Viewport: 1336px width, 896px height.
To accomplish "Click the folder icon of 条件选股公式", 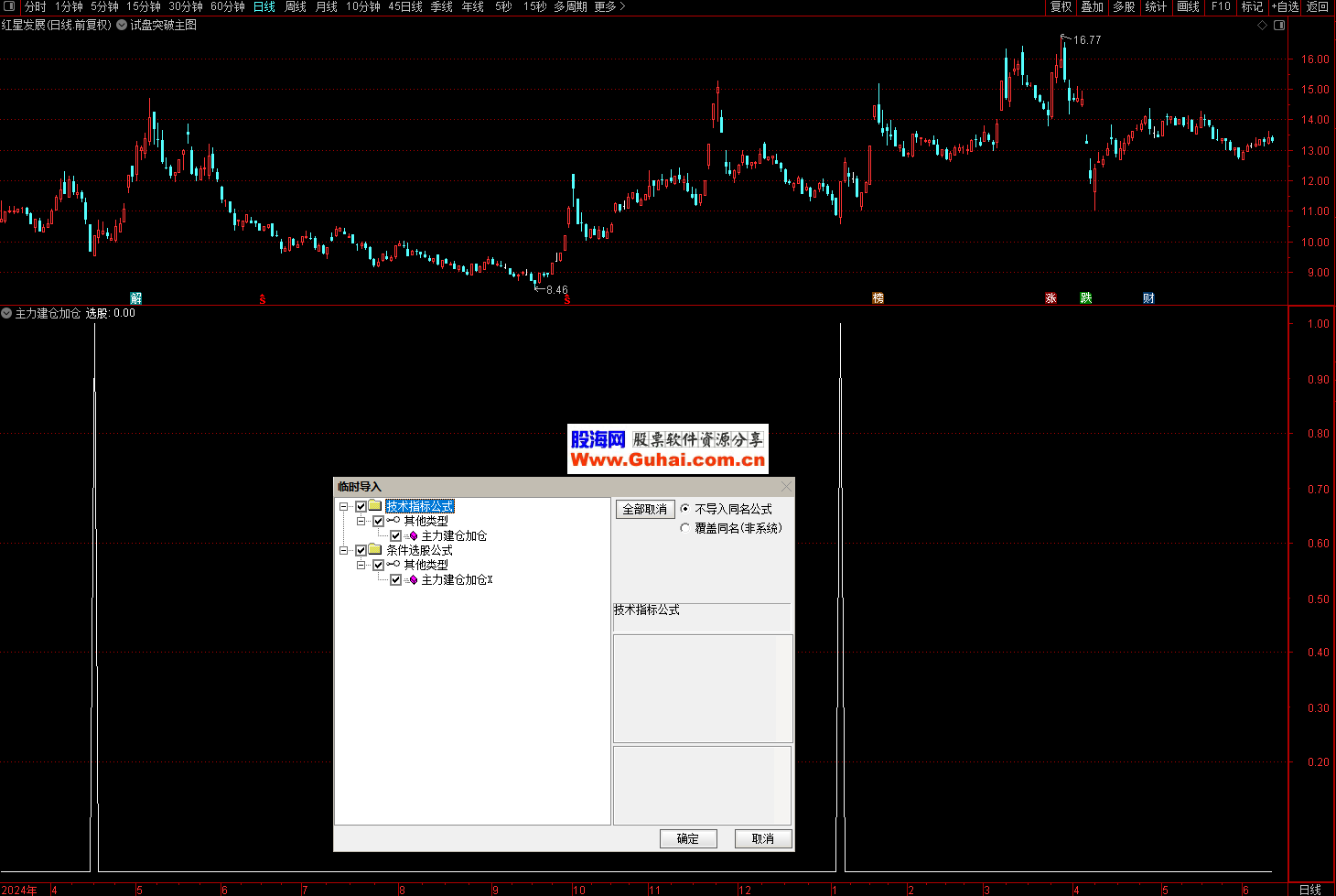I will click(375, 550).
